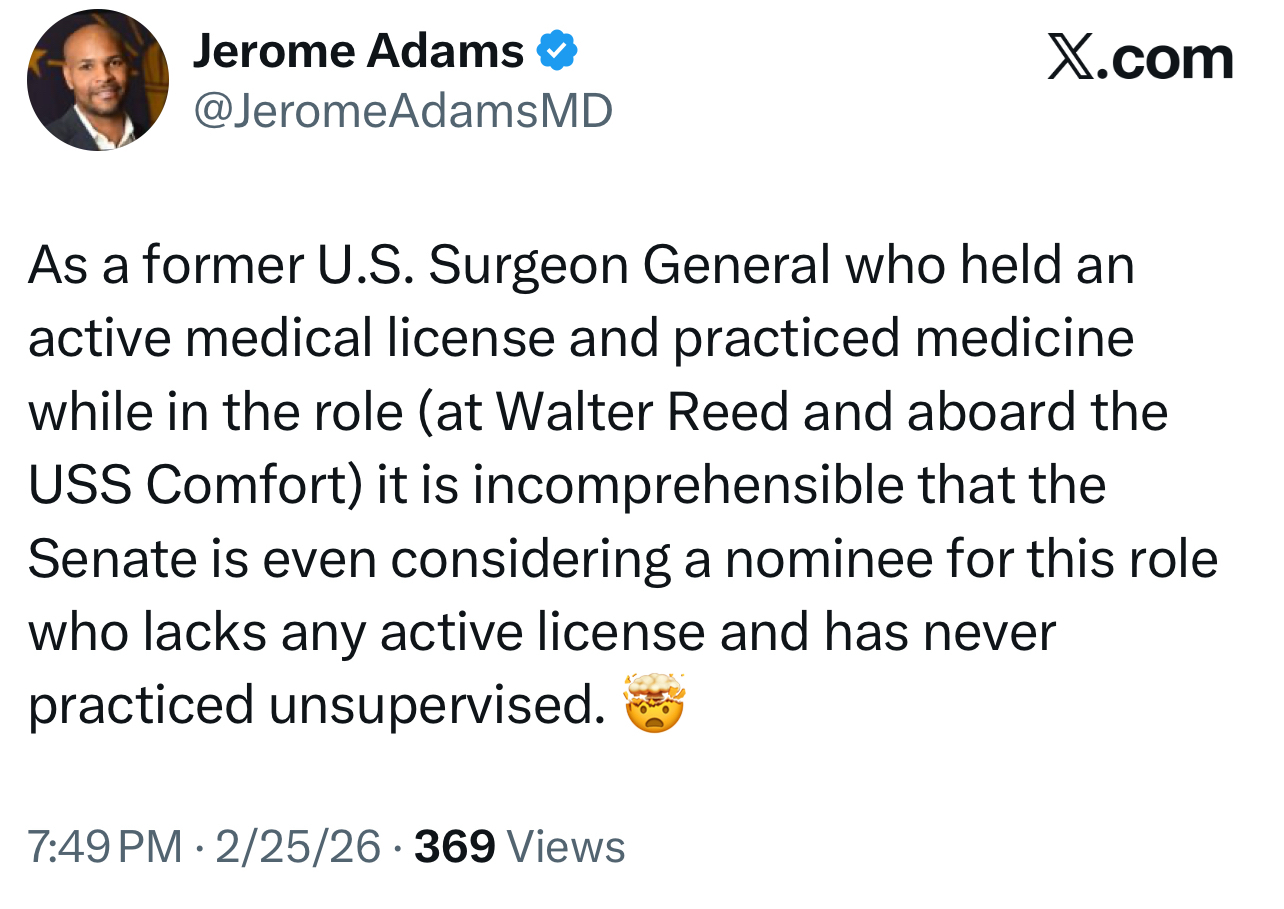Click the 2/25/26 post date
Viewport: 1284px width, 909px height.
point(297,847)
